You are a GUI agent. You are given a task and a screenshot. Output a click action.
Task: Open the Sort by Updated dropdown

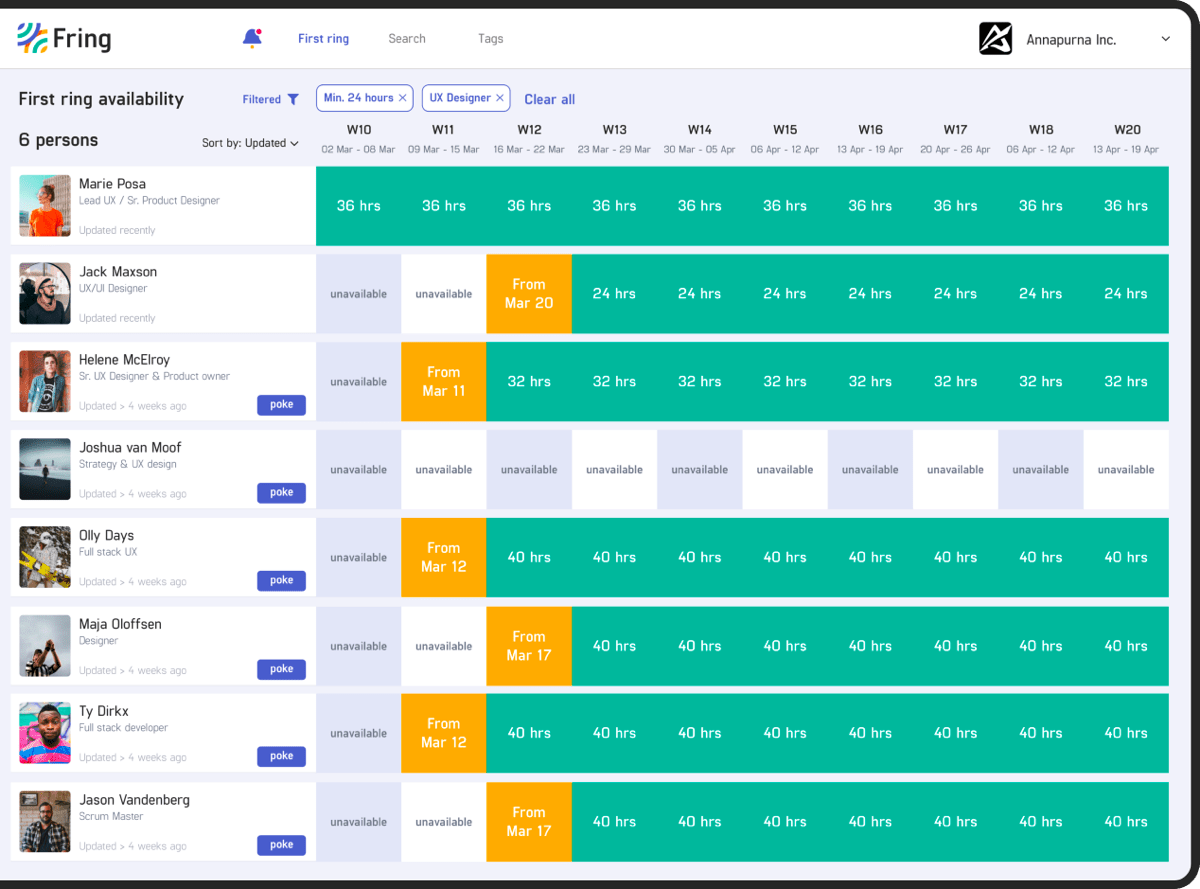click(x=250, y=142)
